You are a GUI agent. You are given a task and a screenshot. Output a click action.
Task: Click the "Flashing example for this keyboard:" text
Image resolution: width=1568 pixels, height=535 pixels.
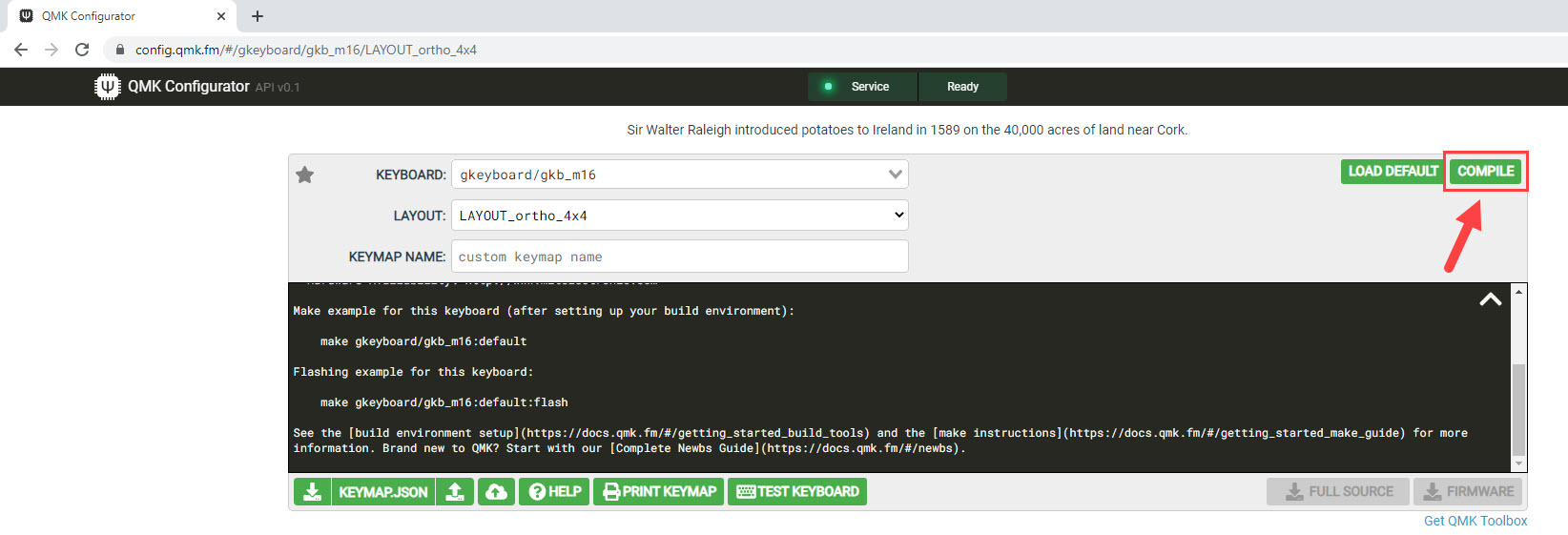[413, 372]
